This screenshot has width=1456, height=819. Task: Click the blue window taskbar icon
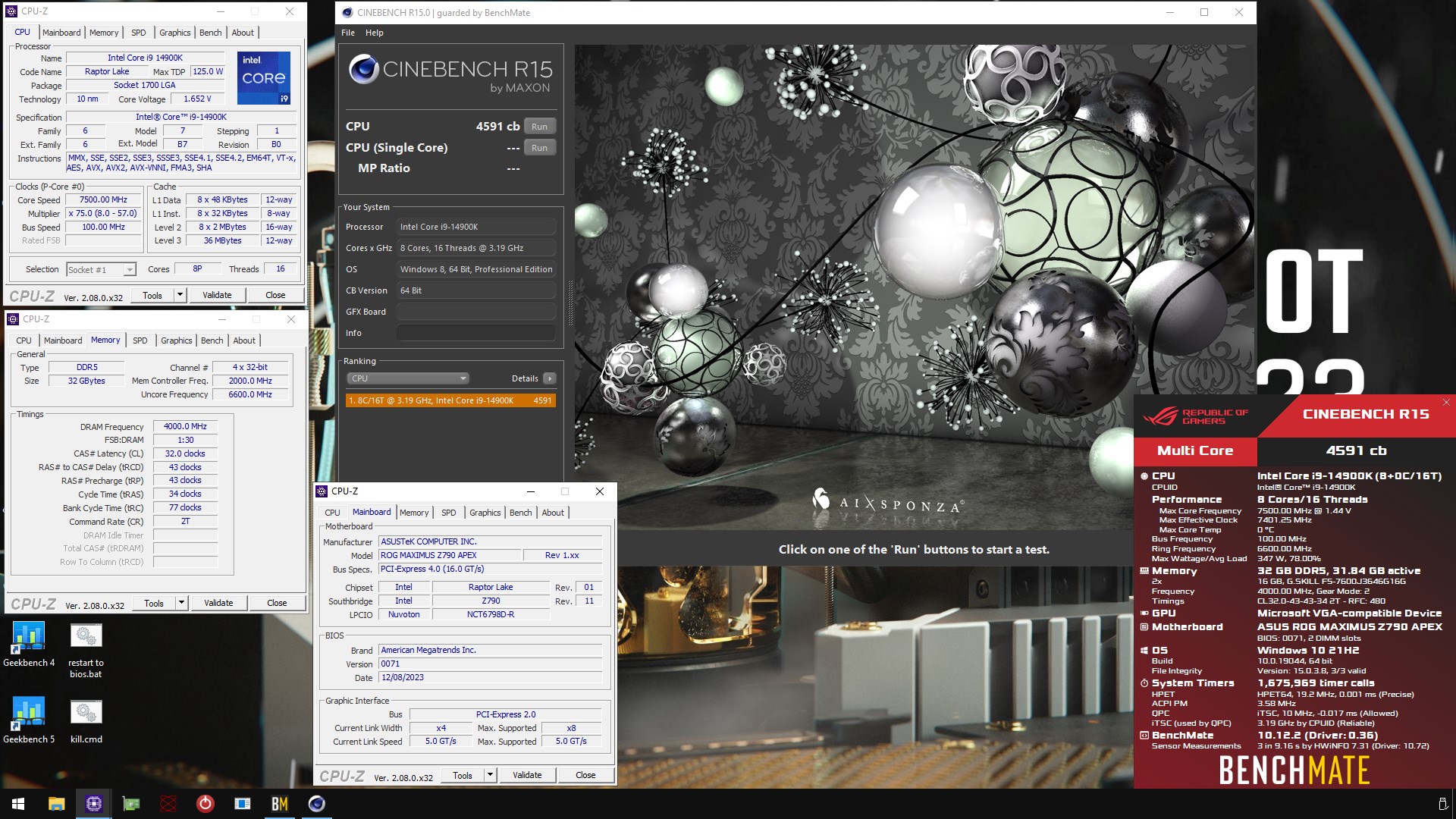(x=242, y=804)
